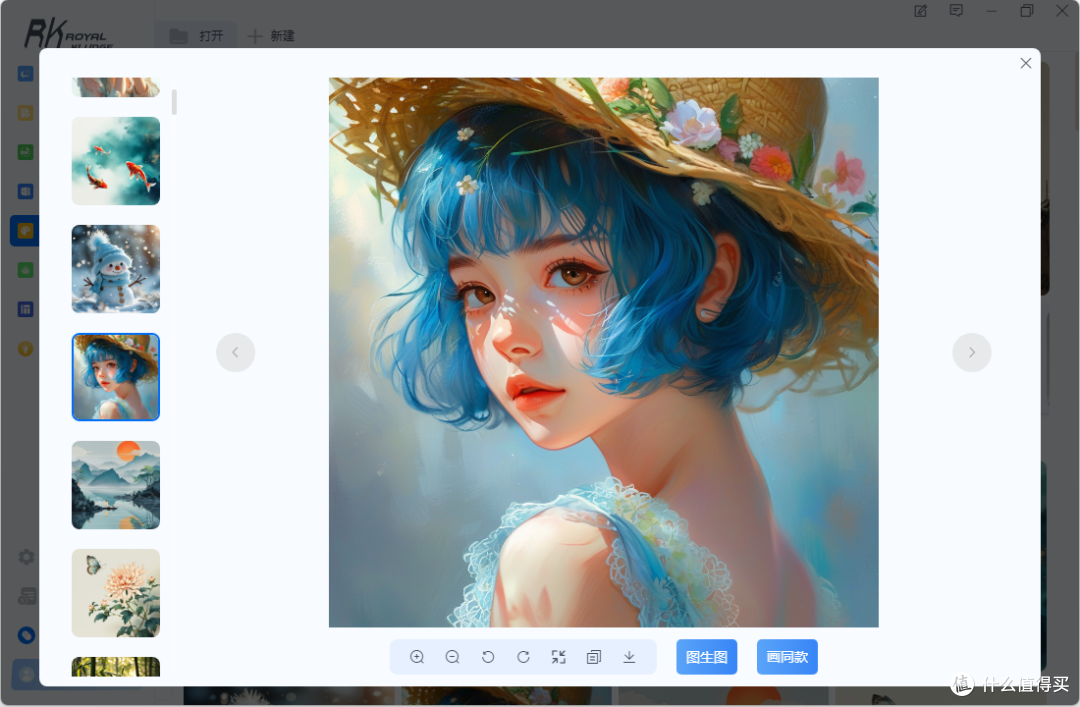Select the orange palette icon in sidebar

pyautogui.click(x=25, y=231)
